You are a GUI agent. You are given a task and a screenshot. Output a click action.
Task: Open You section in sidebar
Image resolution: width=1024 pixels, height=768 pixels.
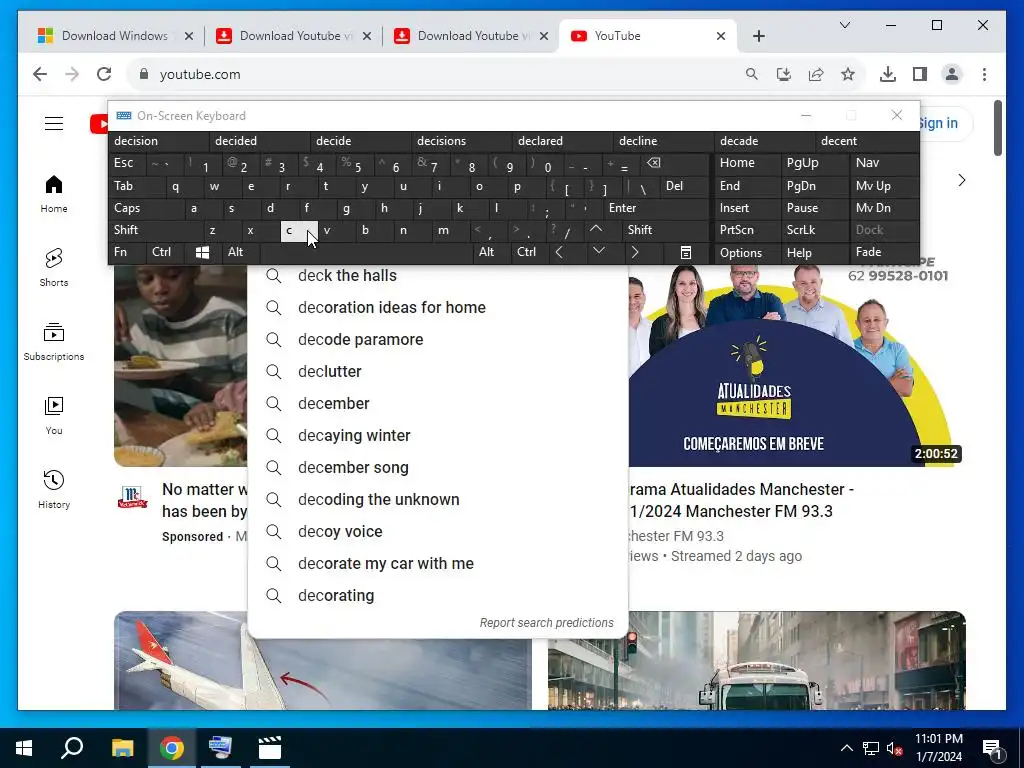click(54, 415)
